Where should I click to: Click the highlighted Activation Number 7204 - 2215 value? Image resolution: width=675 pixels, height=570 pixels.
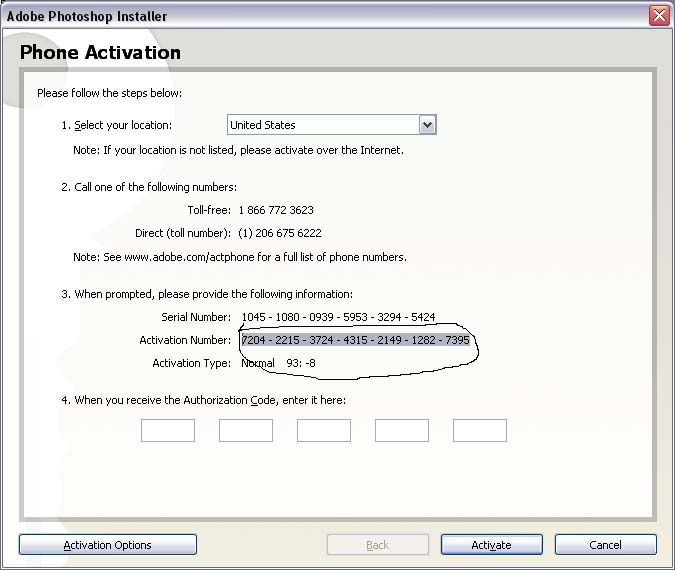tap(355, 340)
